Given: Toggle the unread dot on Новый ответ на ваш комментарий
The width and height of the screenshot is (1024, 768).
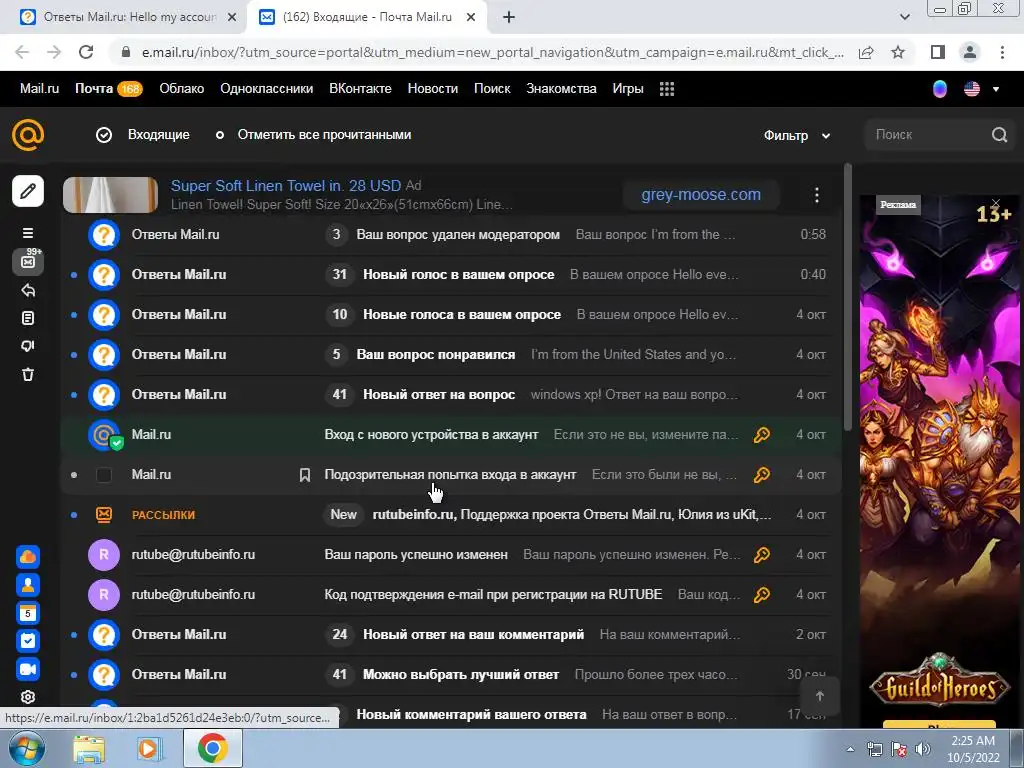Looking at the screenshot, I should pos(74,635).
